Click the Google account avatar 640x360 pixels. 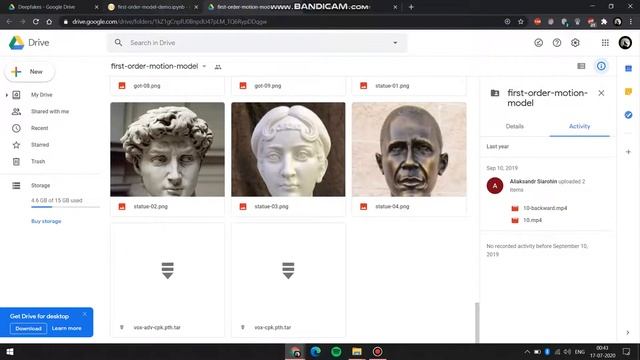[625, 43]
